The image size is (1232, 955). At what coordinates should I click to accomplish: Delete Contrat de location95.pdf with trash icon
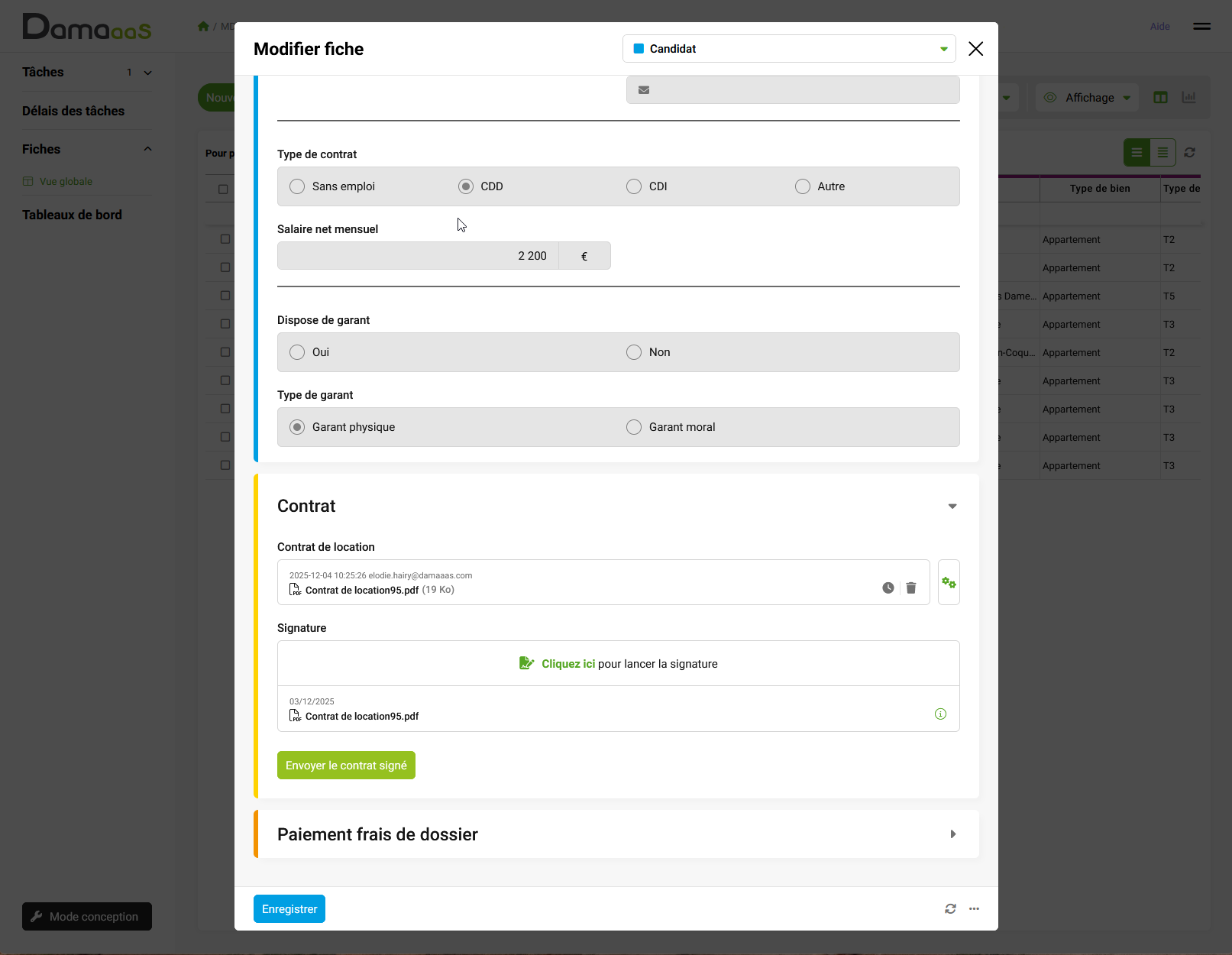(910, 588)
